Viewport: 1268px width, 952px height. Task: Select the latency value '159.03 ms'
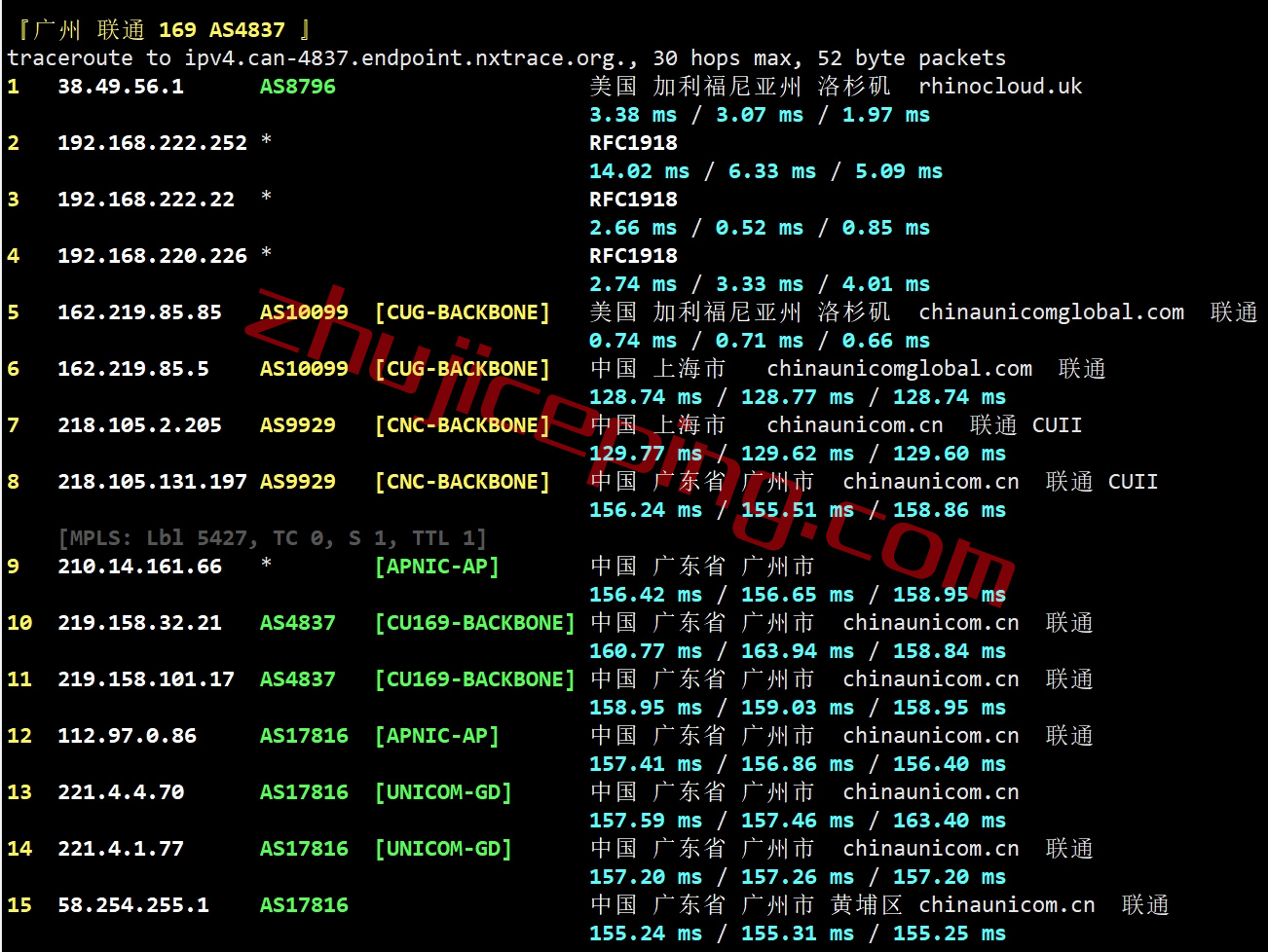[798, 708]
